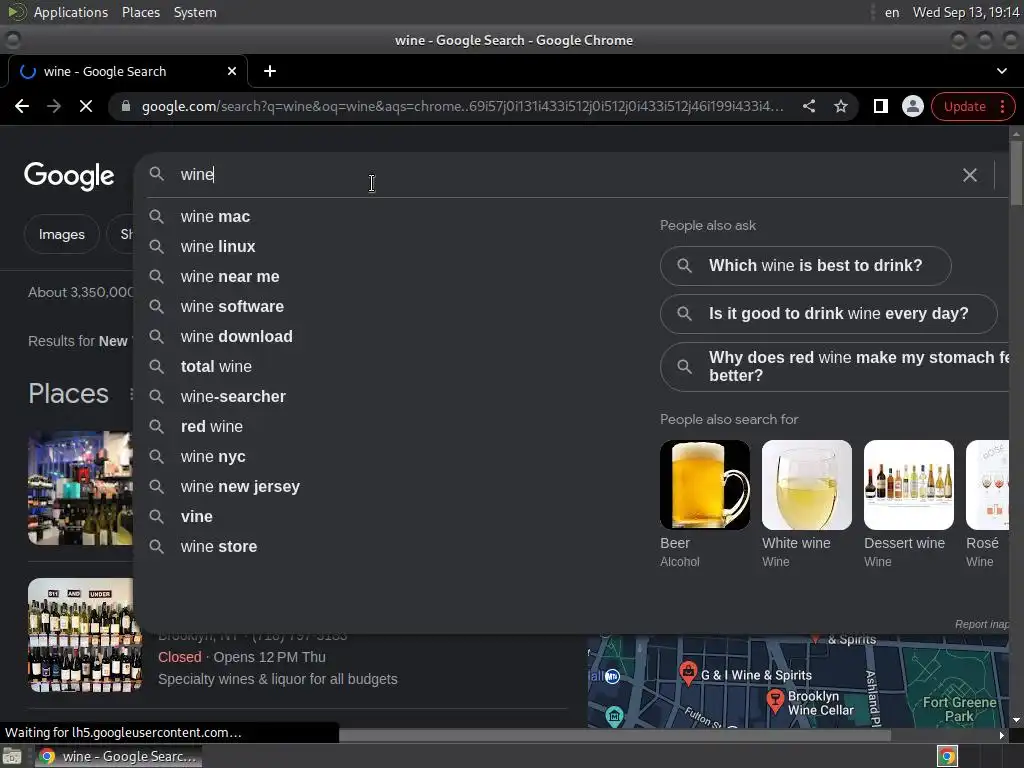Screen dimensions: 1024x768
Task: Click the Report inappropriate predictions link
Action: coord(982,624)
